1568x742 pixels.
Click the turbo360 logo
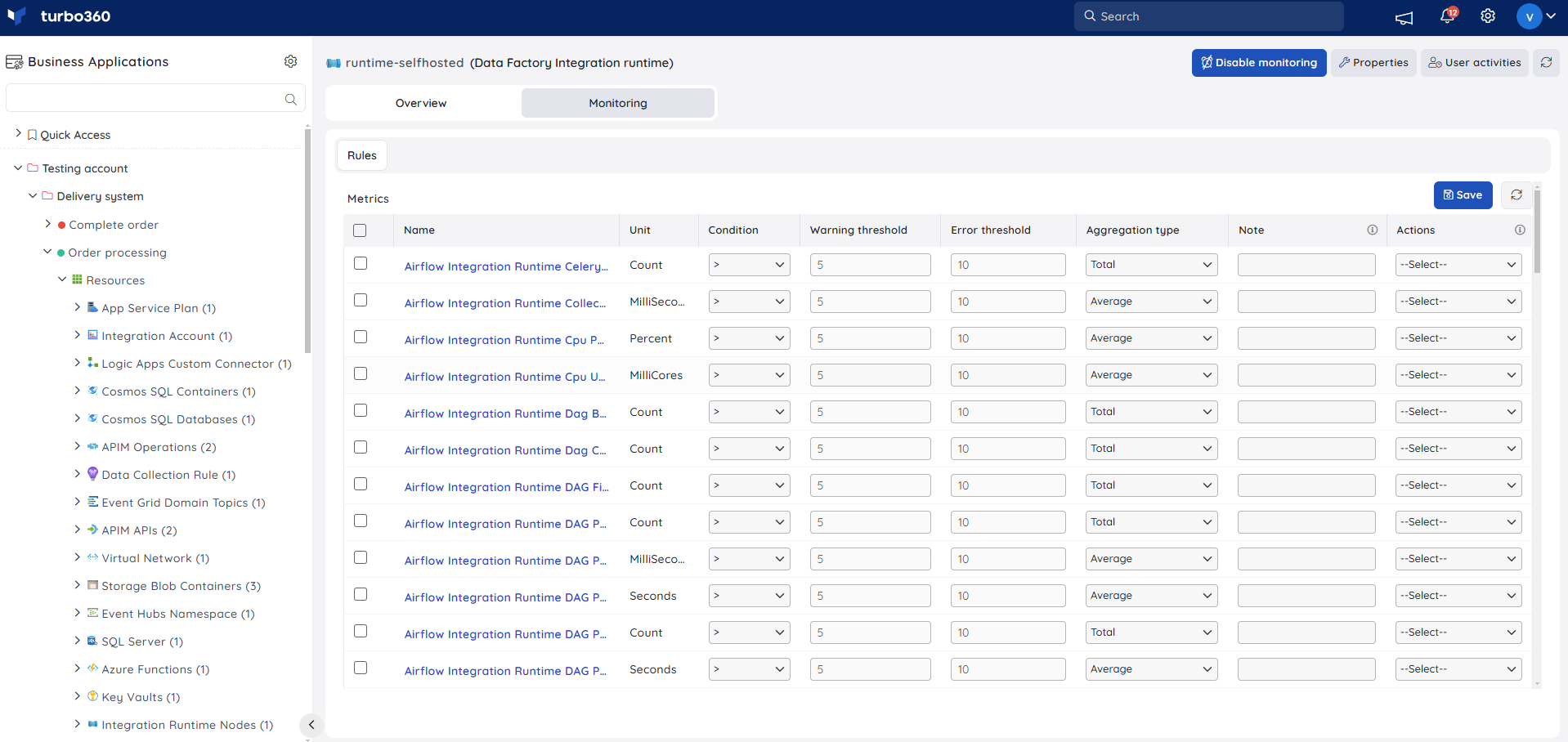point(58,16)
